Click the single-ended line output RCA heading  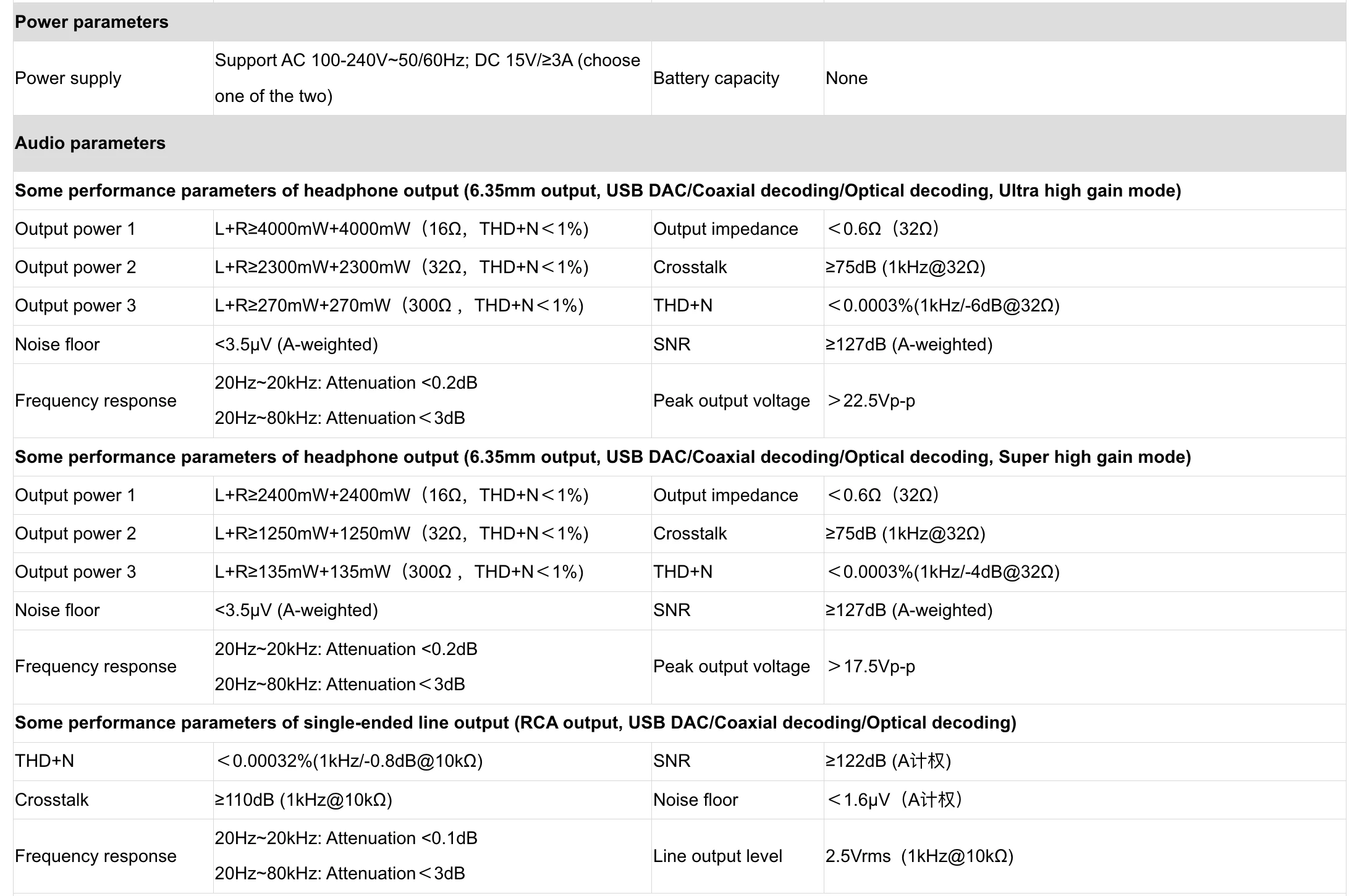(x=515, y=723)
